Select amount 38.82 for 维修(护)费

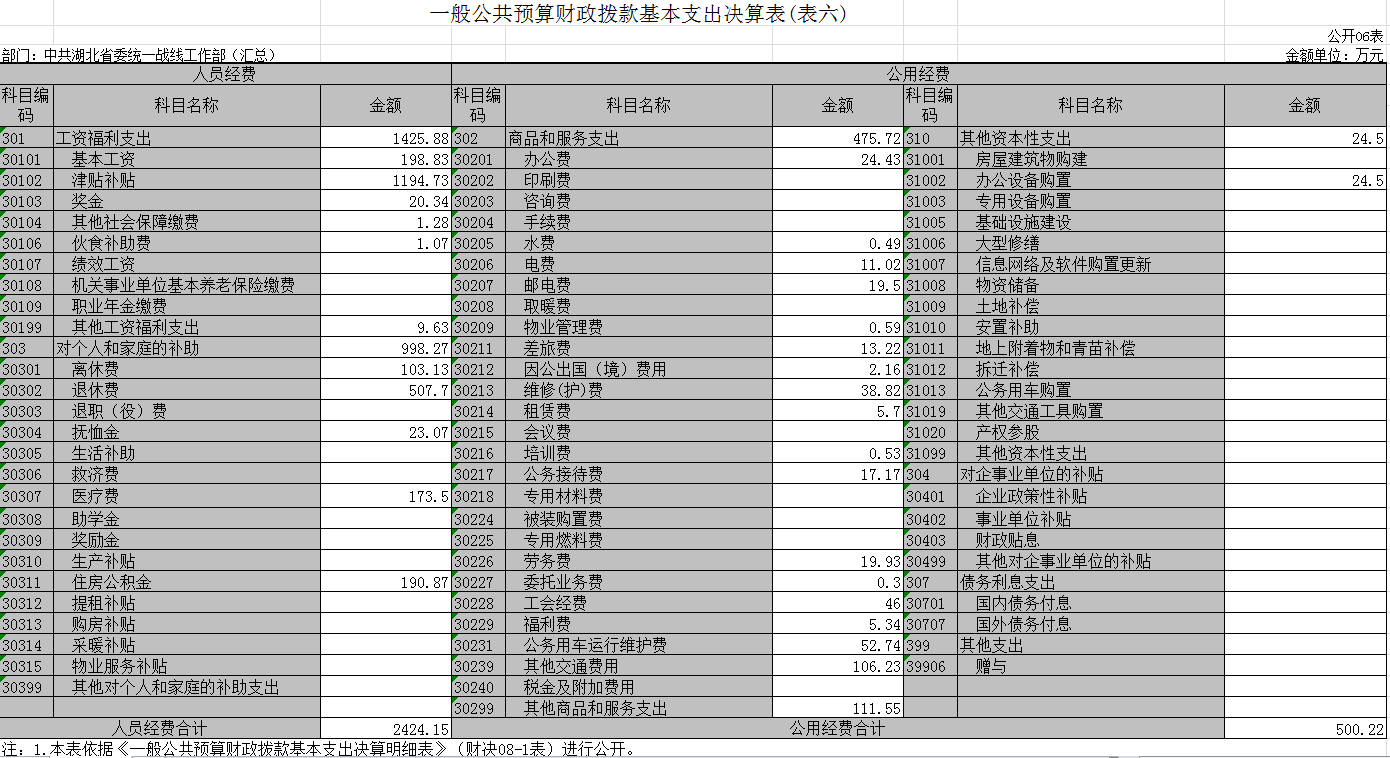point(838,390)
